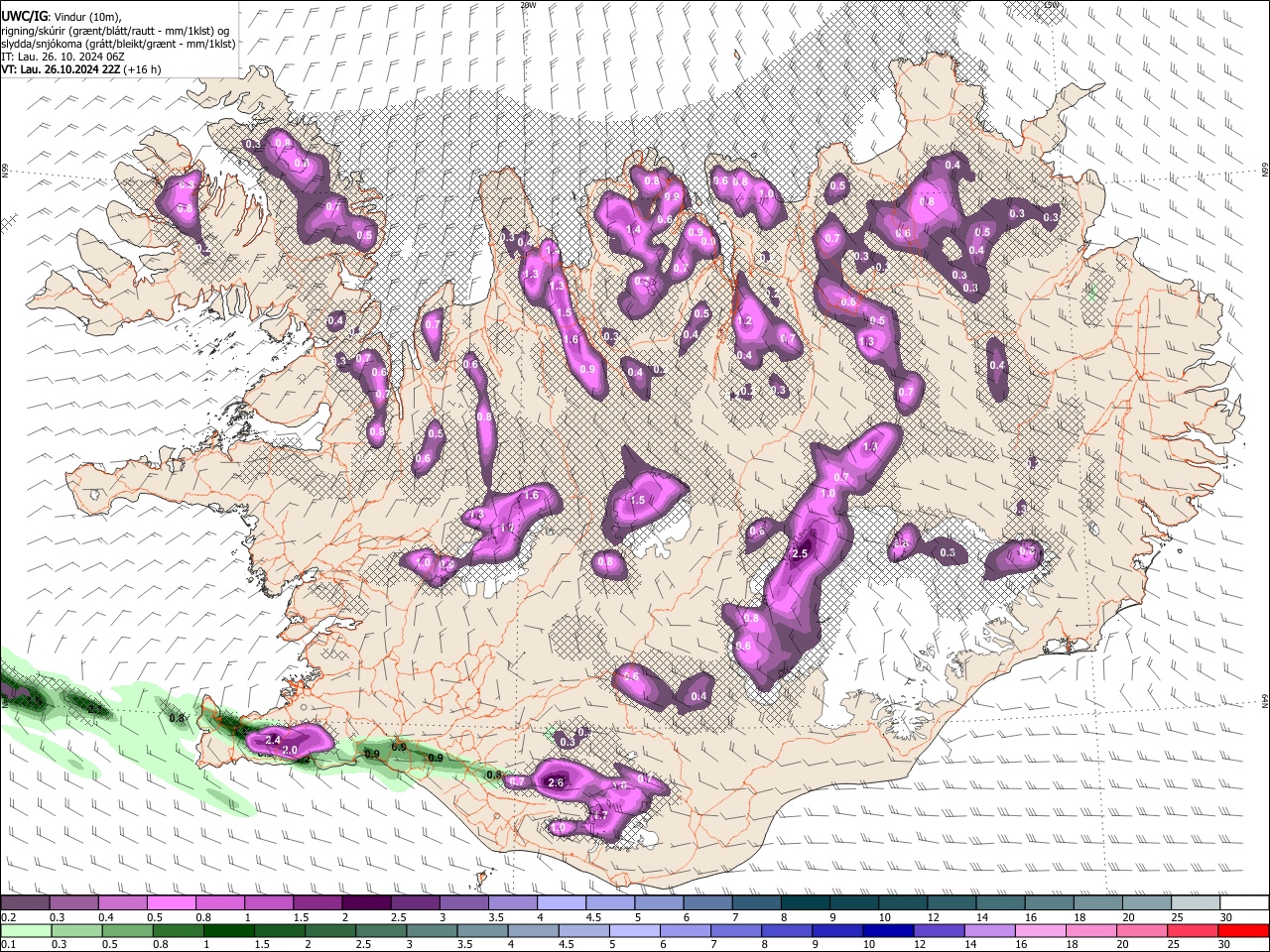Click the '2.6' snowfall value near south coast
Viewport: 1270px width, 952px height.
[556, 782]
